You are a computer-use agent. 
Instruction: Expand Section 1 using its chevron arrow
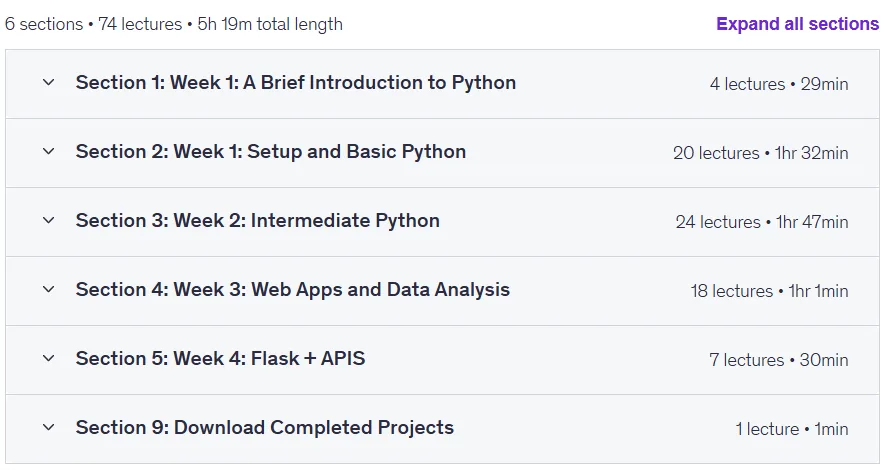pyautogui.click(x=49, y=82)
